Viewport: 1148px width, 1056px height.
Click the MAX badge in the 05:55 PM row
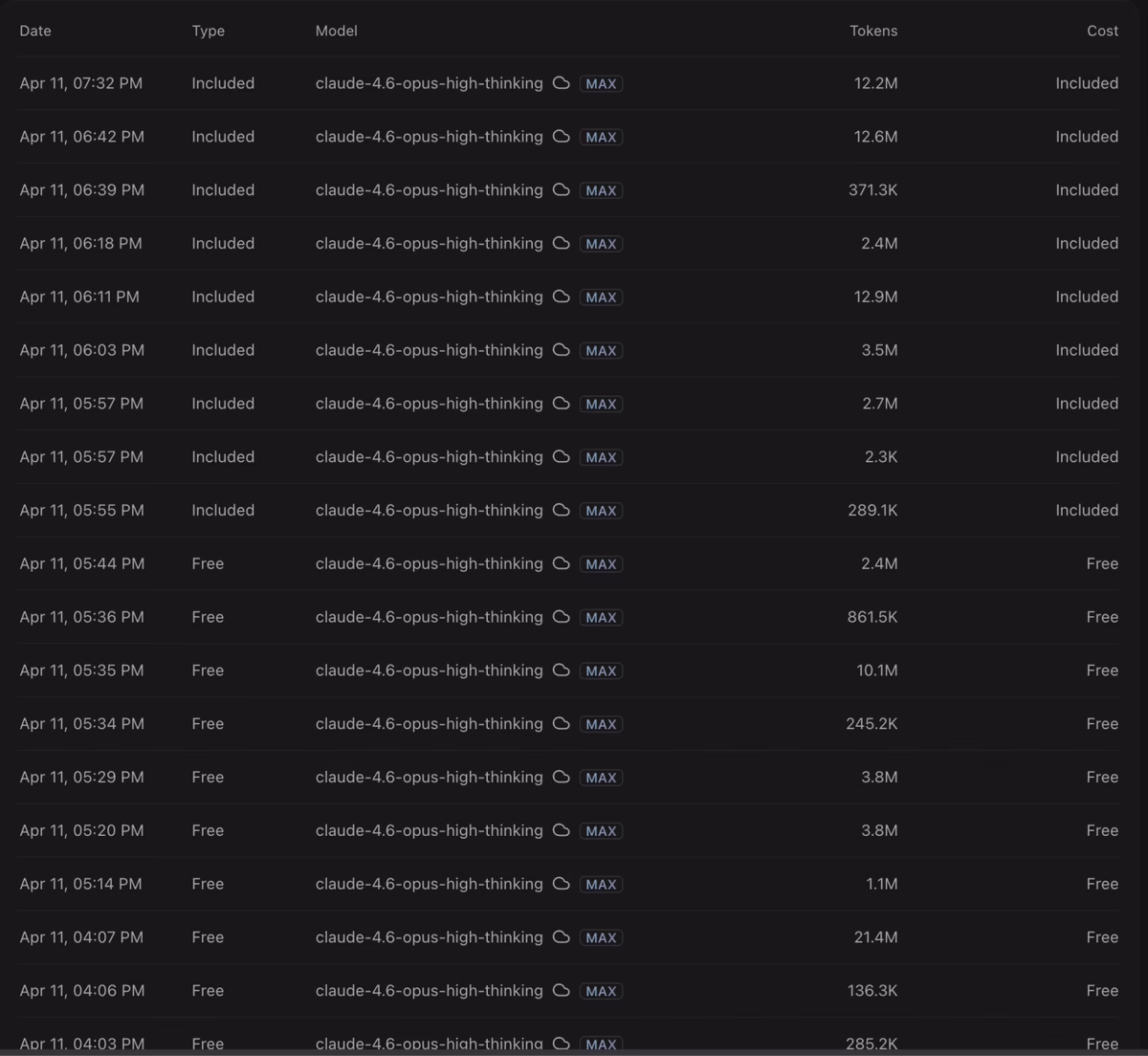(601, 511)
